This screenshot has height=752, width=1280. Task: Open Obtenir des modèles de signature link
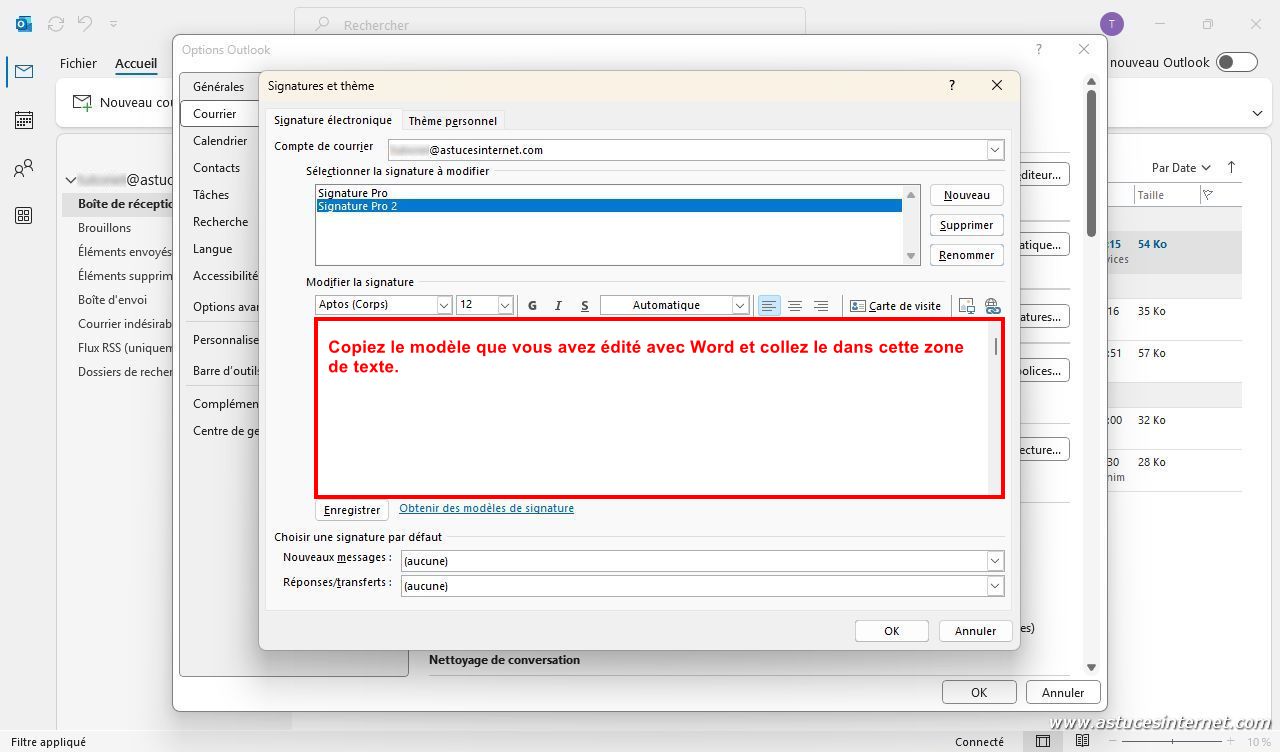486,508
